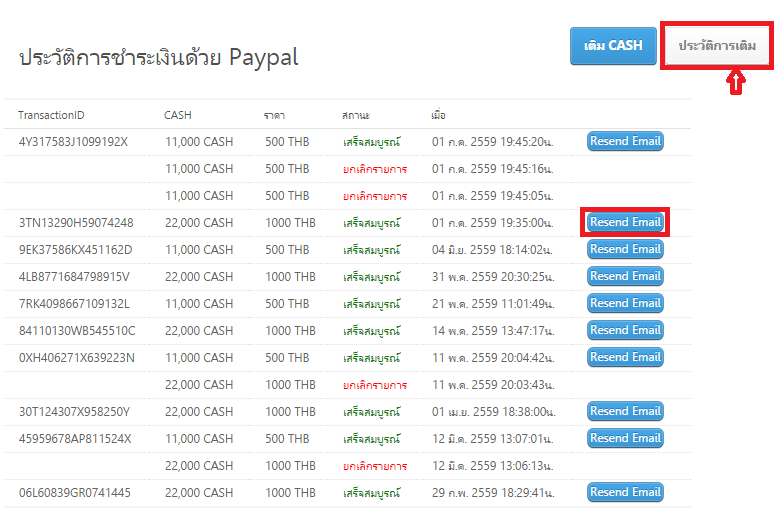Viewport: 776px width, 517px height.
Task: Click cancelled status dated 19:45:16น.
Action: 375,169
